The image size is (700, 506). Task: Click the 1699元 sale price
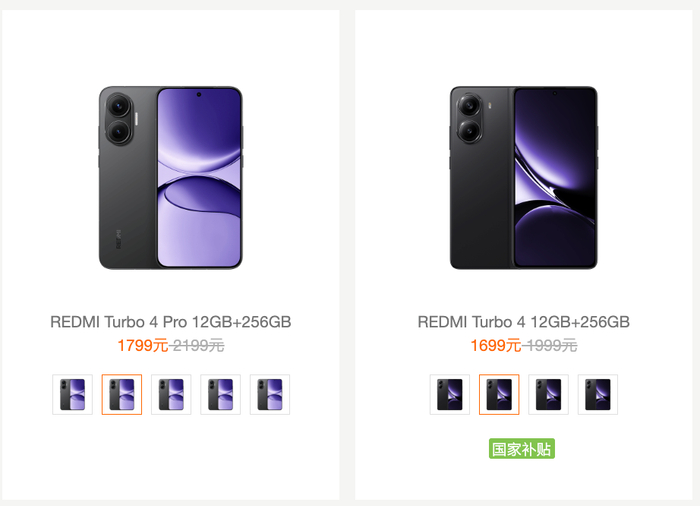tap(495, 346)
